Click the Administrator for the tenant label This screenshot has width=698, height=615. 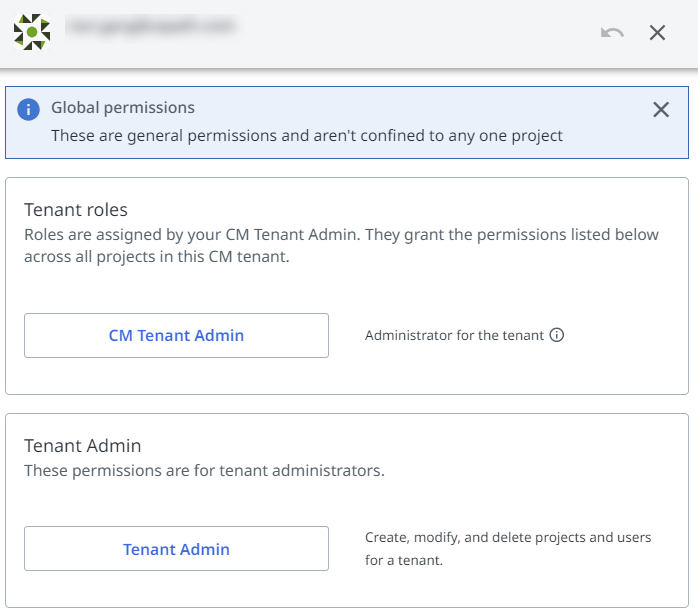(454, 336)
